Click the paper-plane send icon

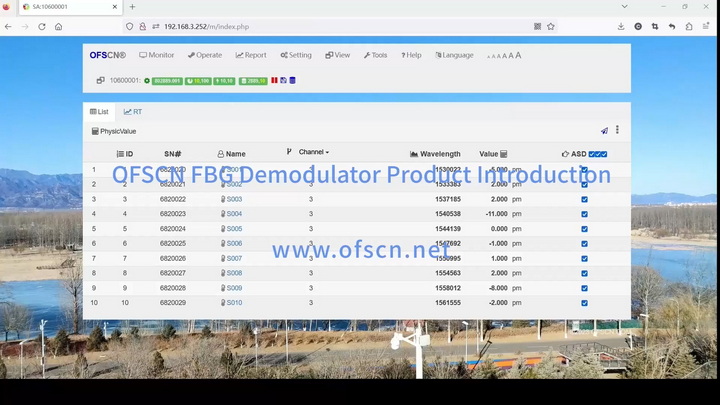pyautogui.click(x=604, y=131)
